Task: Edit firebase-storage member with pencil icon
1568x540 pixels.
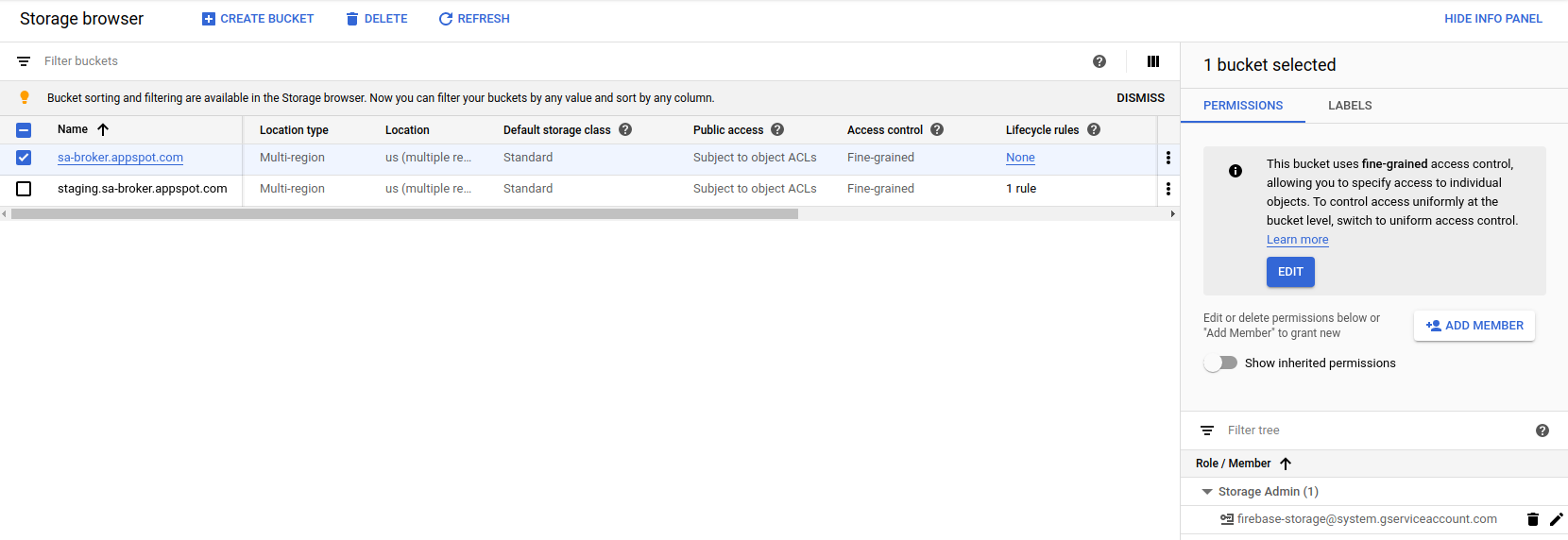Action: point(1557,519)
